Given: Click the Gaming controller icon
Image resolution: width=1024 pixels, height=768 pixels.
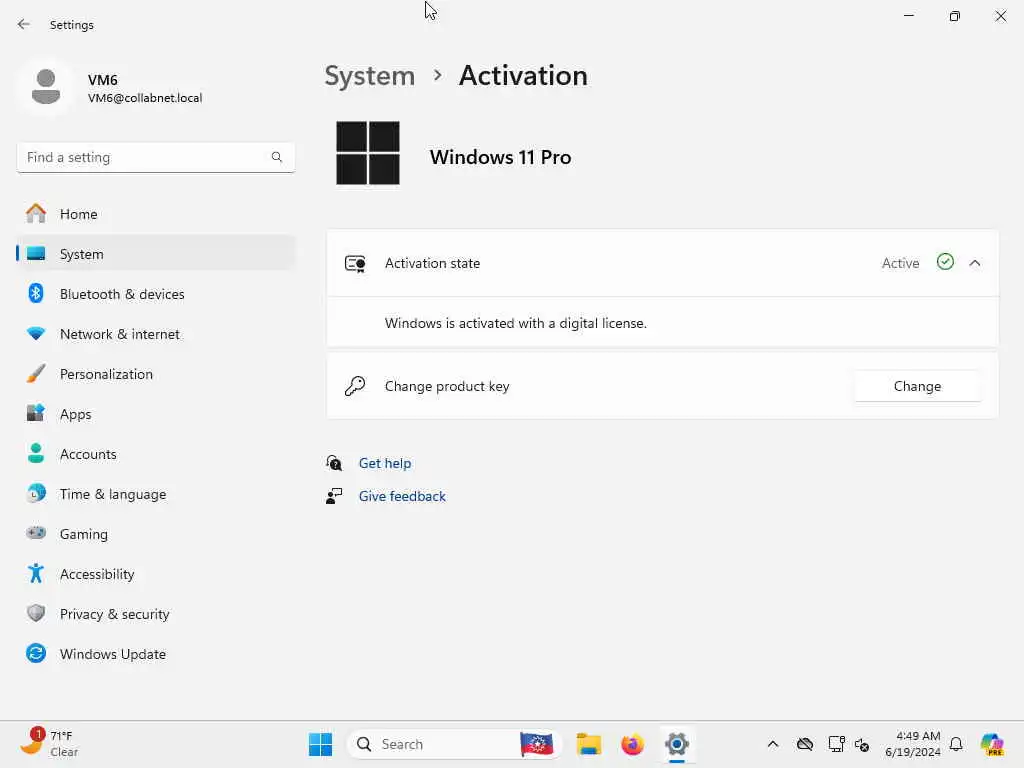Looking at the screenshot, I should click(36, 533).
